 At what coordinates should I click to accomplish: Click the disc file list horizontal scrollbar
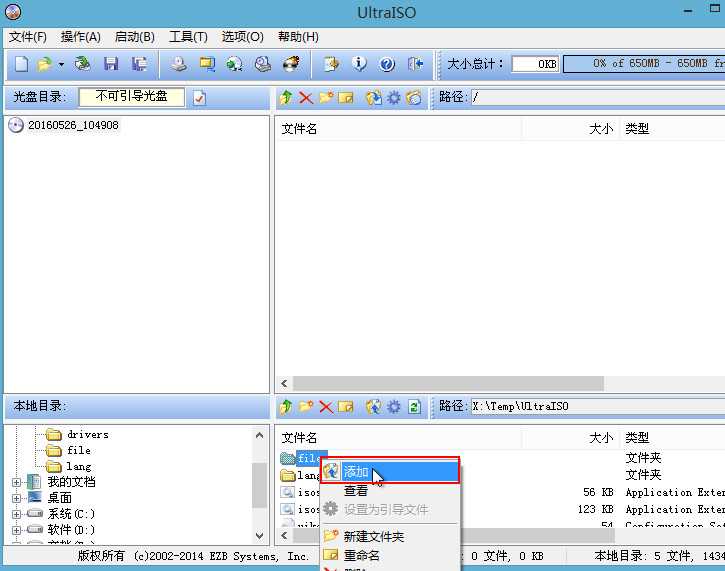(448, 383)
